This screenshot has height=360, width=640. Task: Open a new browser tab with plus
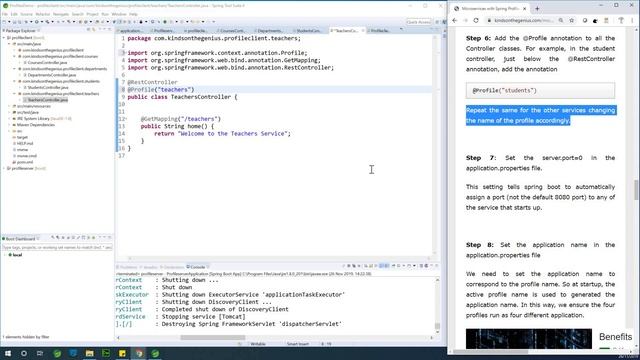537,8
